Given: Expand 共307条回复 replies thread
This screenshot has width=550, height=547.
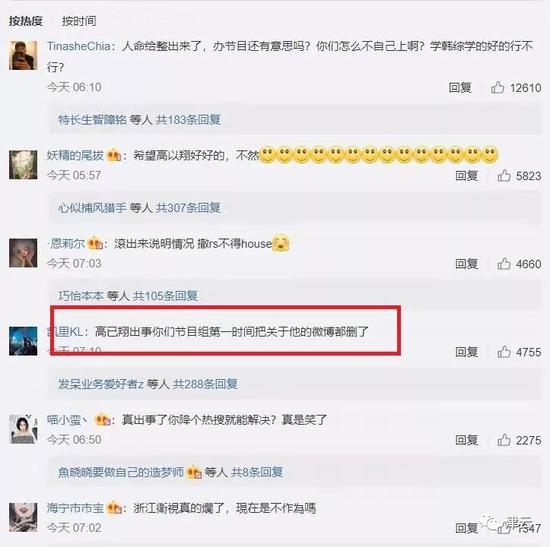Looking at the screenshot, I should 188,208.
